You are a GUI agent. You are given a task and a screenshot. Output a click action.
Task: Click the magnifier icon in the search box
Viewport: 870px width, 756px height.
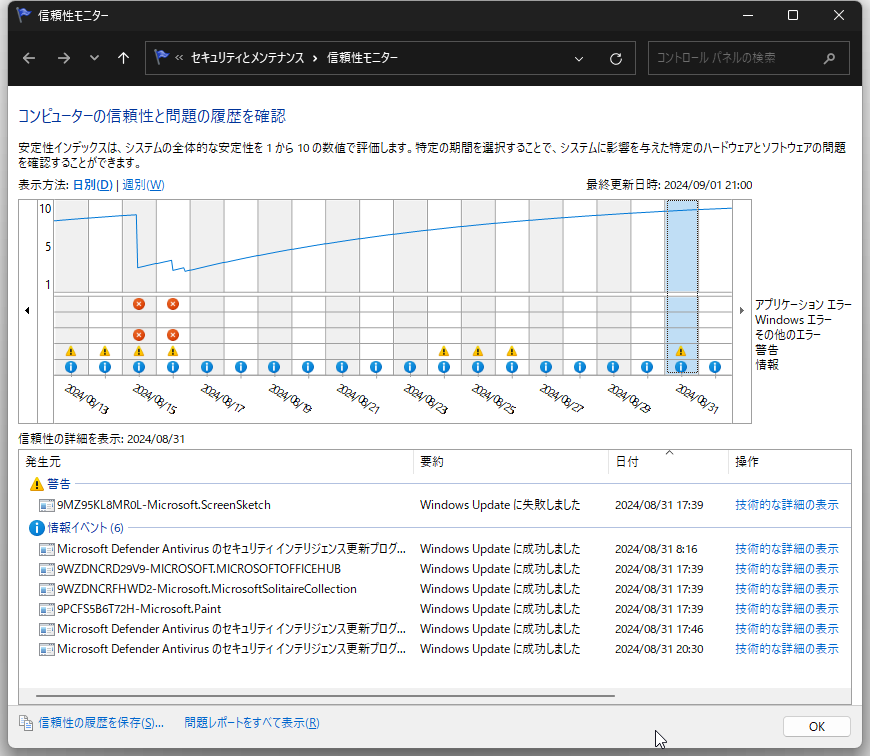pos(829,58)
